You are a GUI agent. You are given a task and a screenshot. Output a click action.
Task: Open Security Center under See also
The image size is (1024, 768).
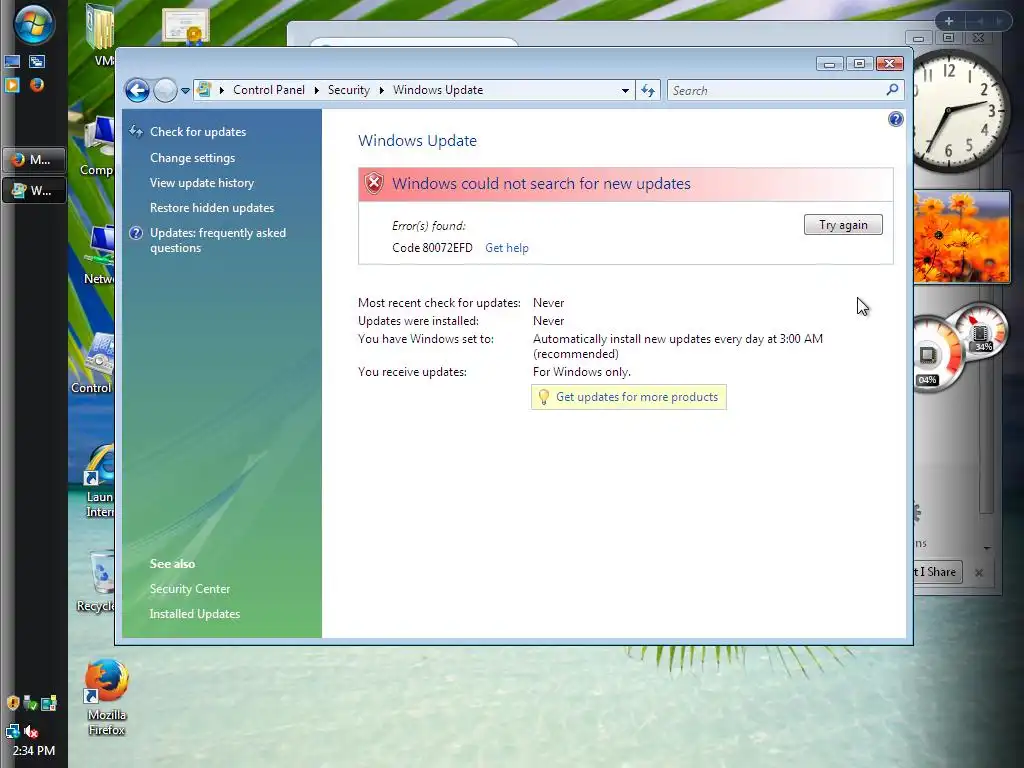pyautogui.click(x=189, y=588)
